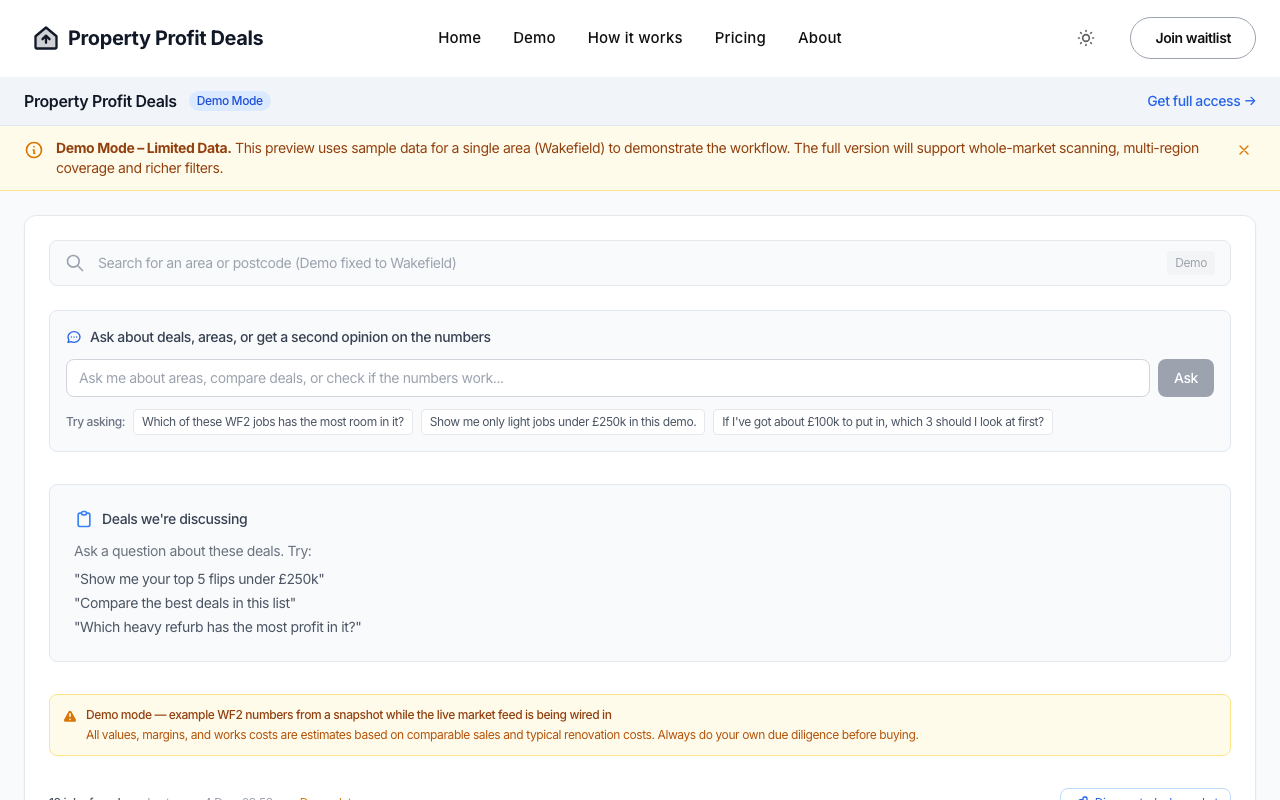This screenshot has width=1280, height=800.
Task: Click "Show me your top 5 flips under £250k"
Action: (x=199, y=579)
